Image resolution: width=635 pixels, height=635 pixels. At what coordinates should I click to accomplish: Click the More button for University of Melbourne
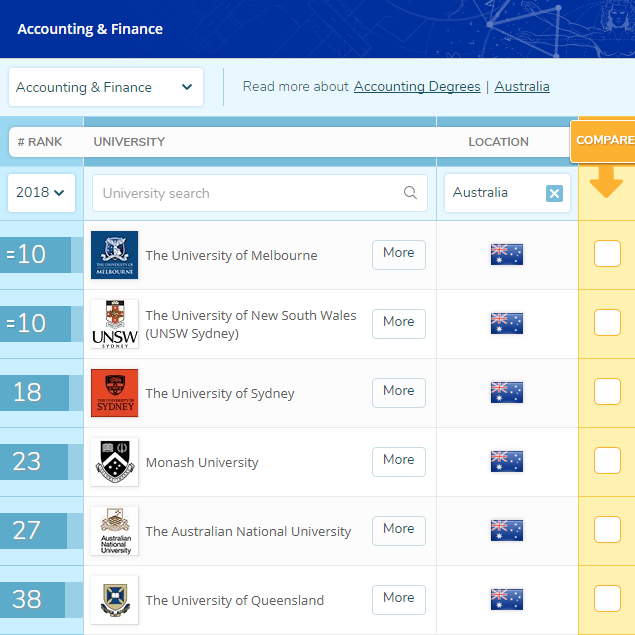coord(399,255)
